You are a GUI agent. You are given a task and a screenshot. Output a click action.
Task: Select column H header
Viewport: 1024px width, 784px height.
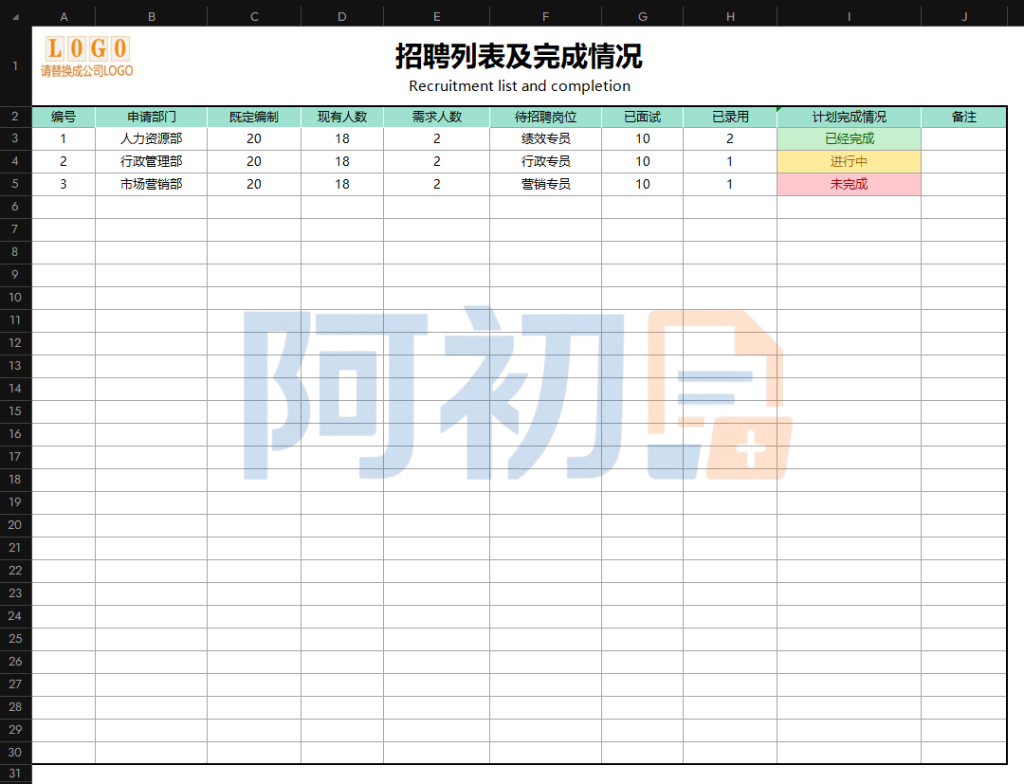tap(730, 16)
